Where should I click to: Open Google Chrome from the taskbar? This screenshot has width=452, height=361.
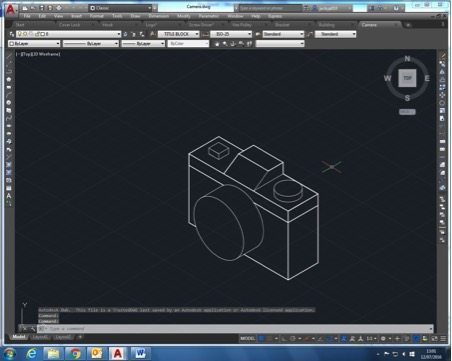(x=75, y=353)
